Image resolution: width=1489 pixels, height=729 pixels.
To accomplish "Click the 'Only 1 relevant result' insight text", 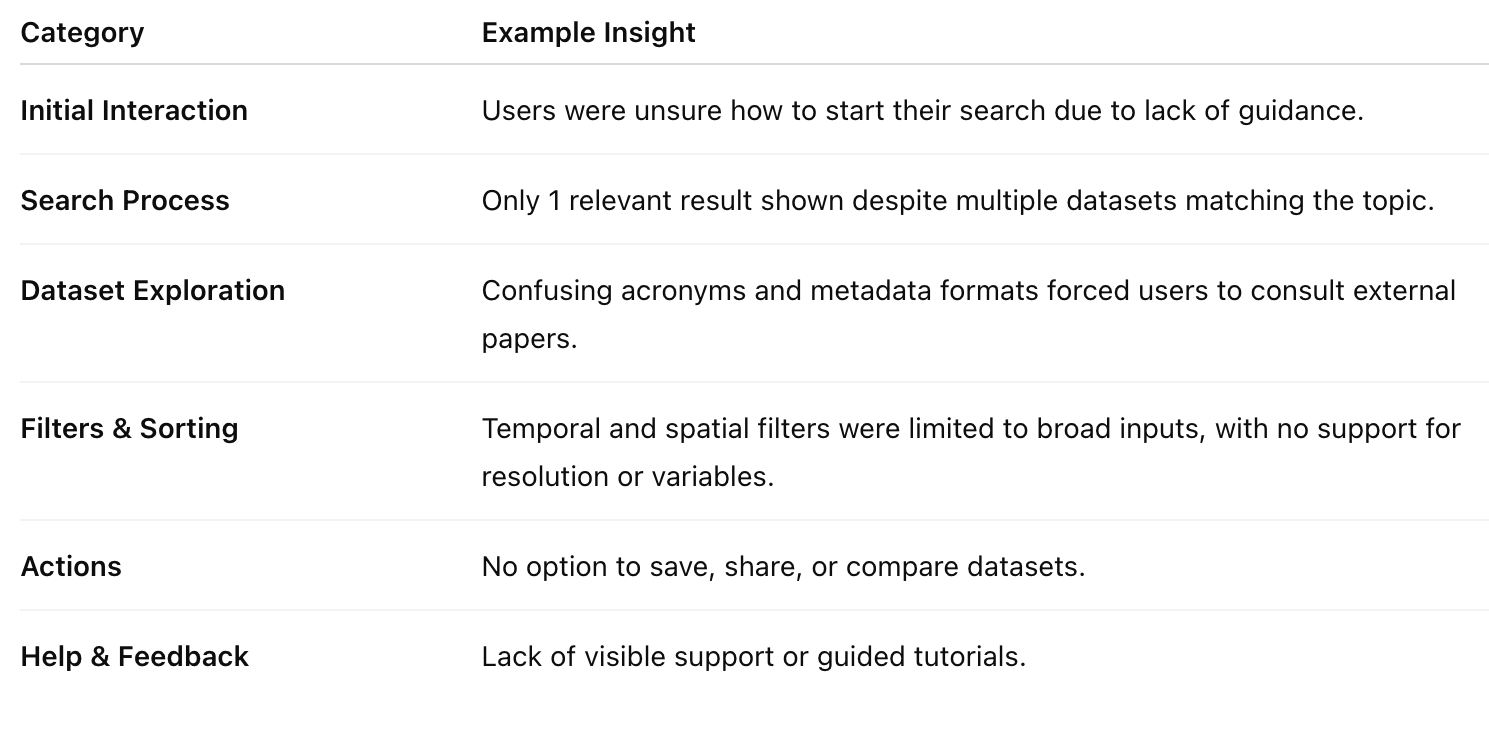I will coord(958,200).
